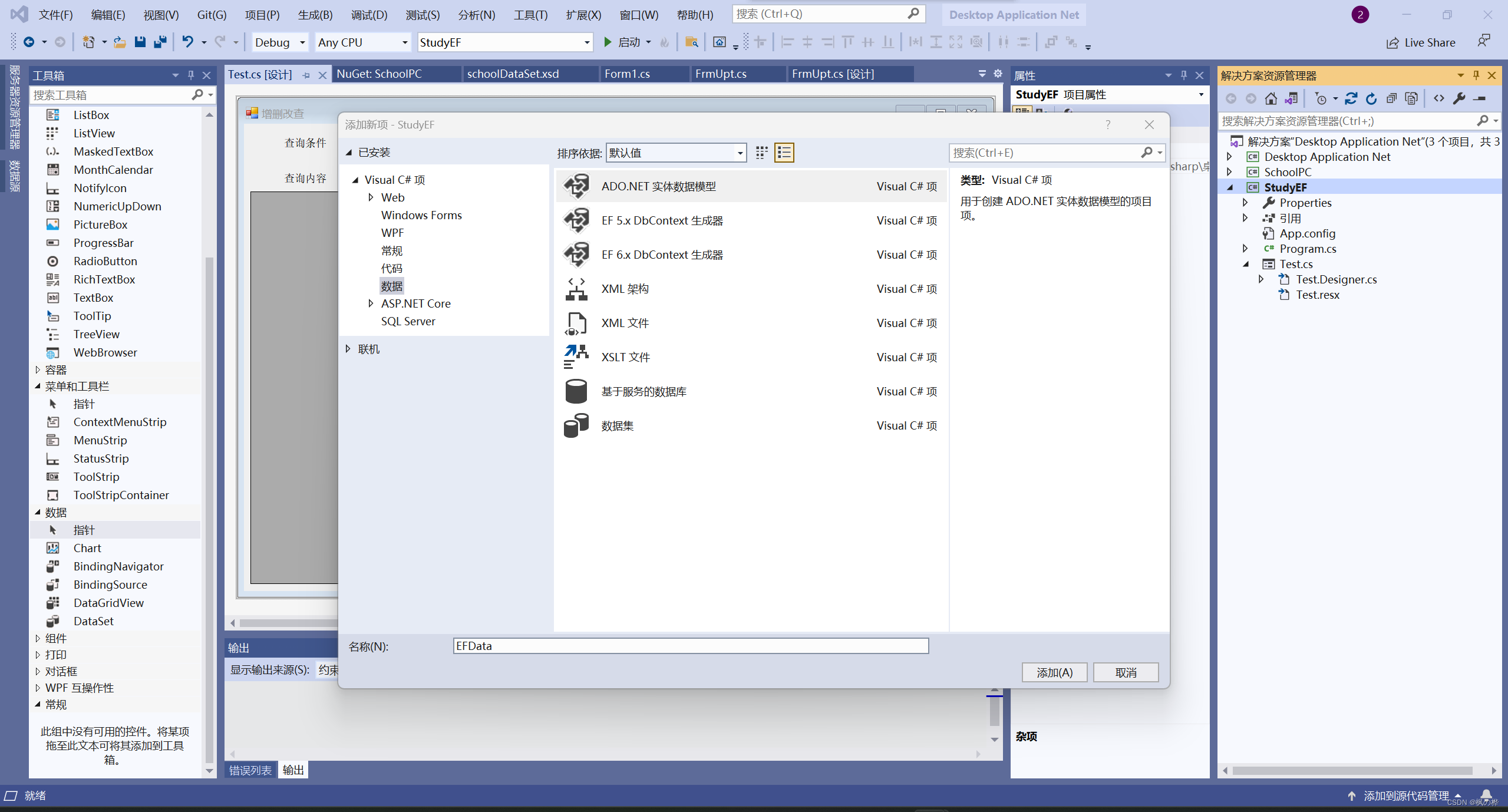Click the Solution Explorer horizontal scrollbar
The image size is (1508, 812).
click(1352, 770)
